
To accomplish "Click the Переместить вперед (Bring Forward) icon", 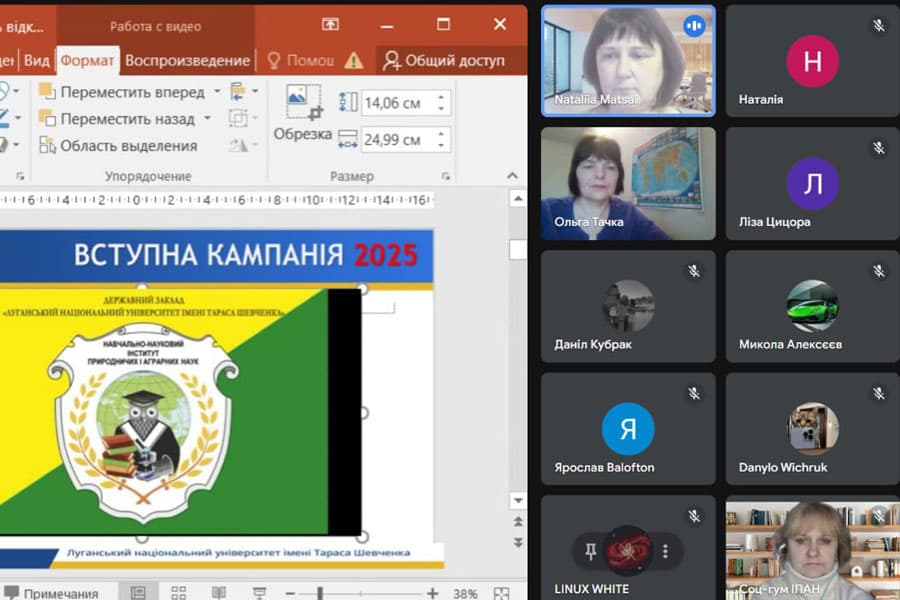I will coord(46,92).
